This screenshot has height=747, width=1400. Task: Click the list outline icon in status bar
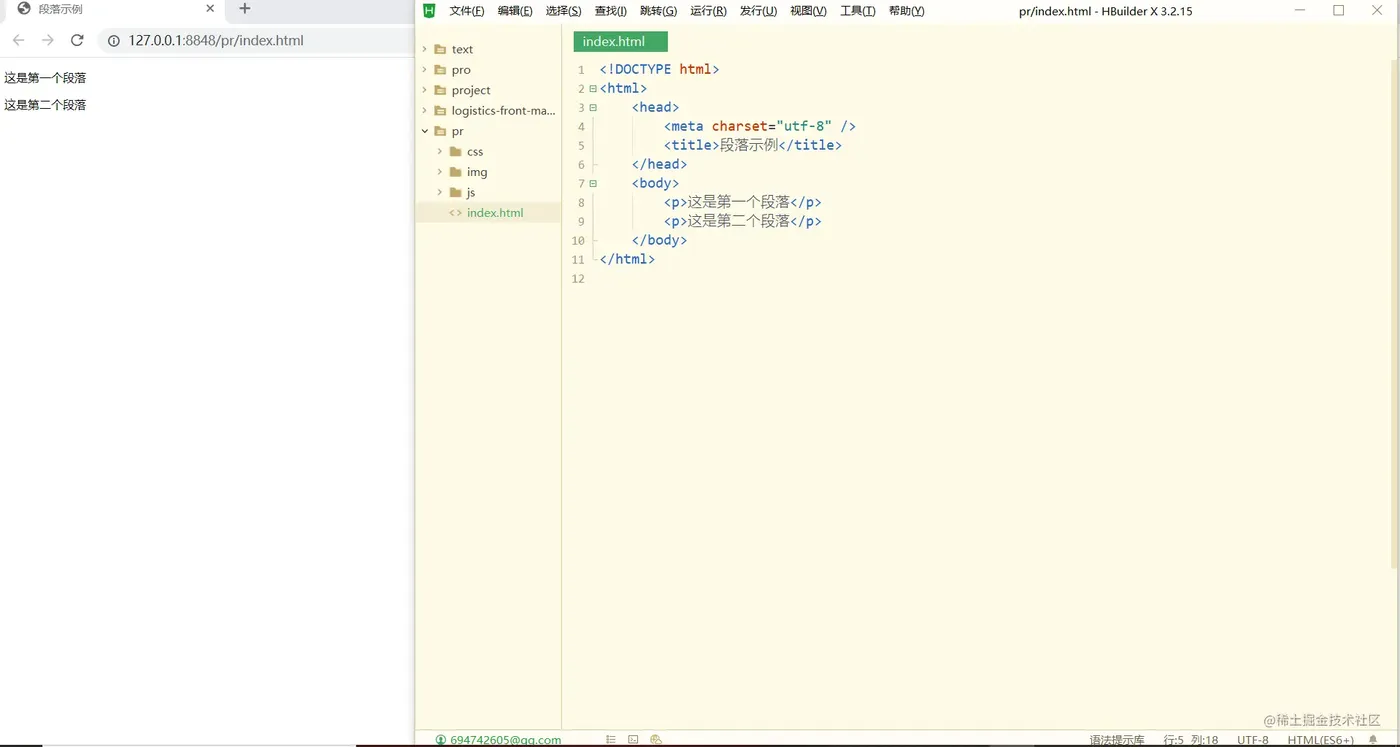(x=611, y=740)
